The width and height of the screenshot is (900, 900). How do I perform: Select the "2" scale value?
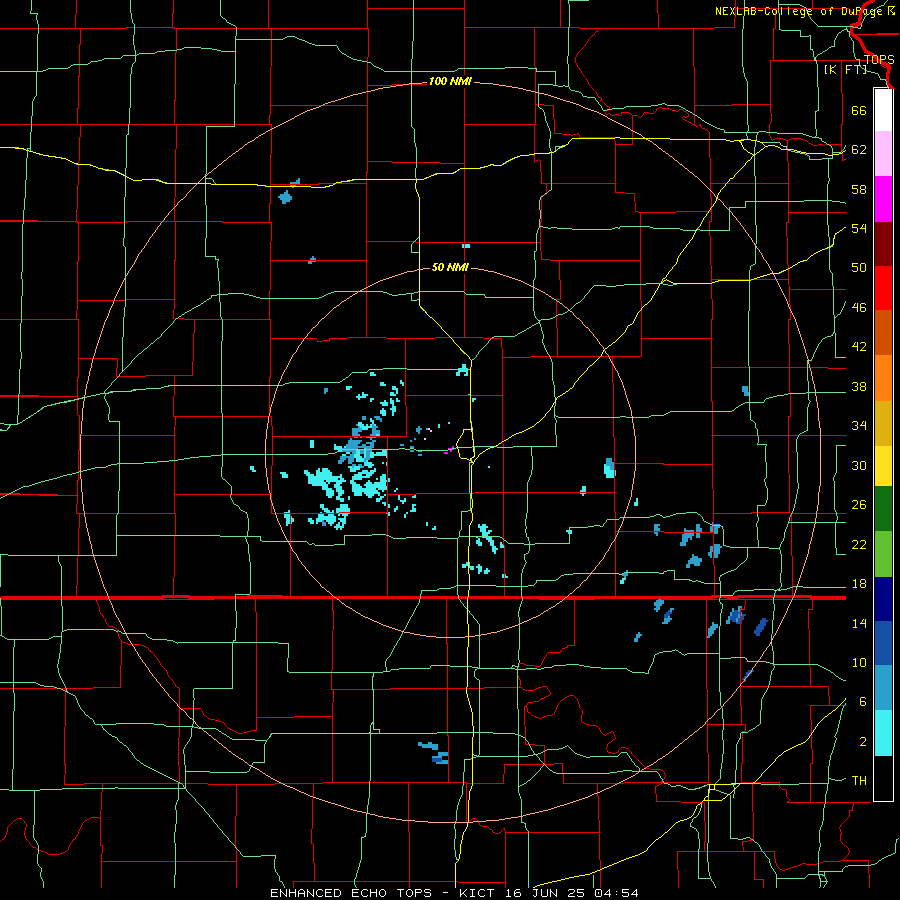(862, 742)
